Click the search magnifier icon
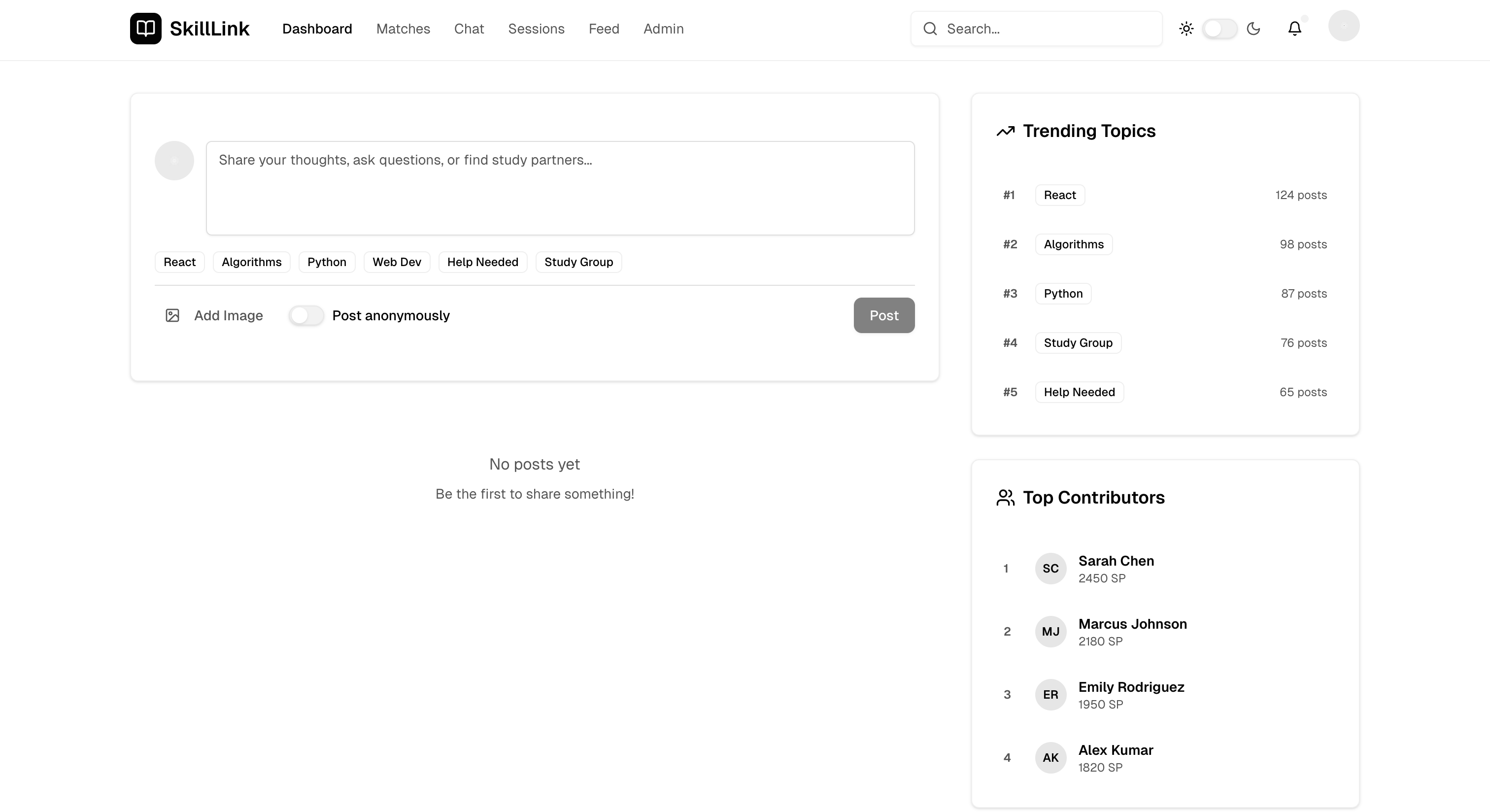Screen dimensions: 1490x812 click(930, 29)
